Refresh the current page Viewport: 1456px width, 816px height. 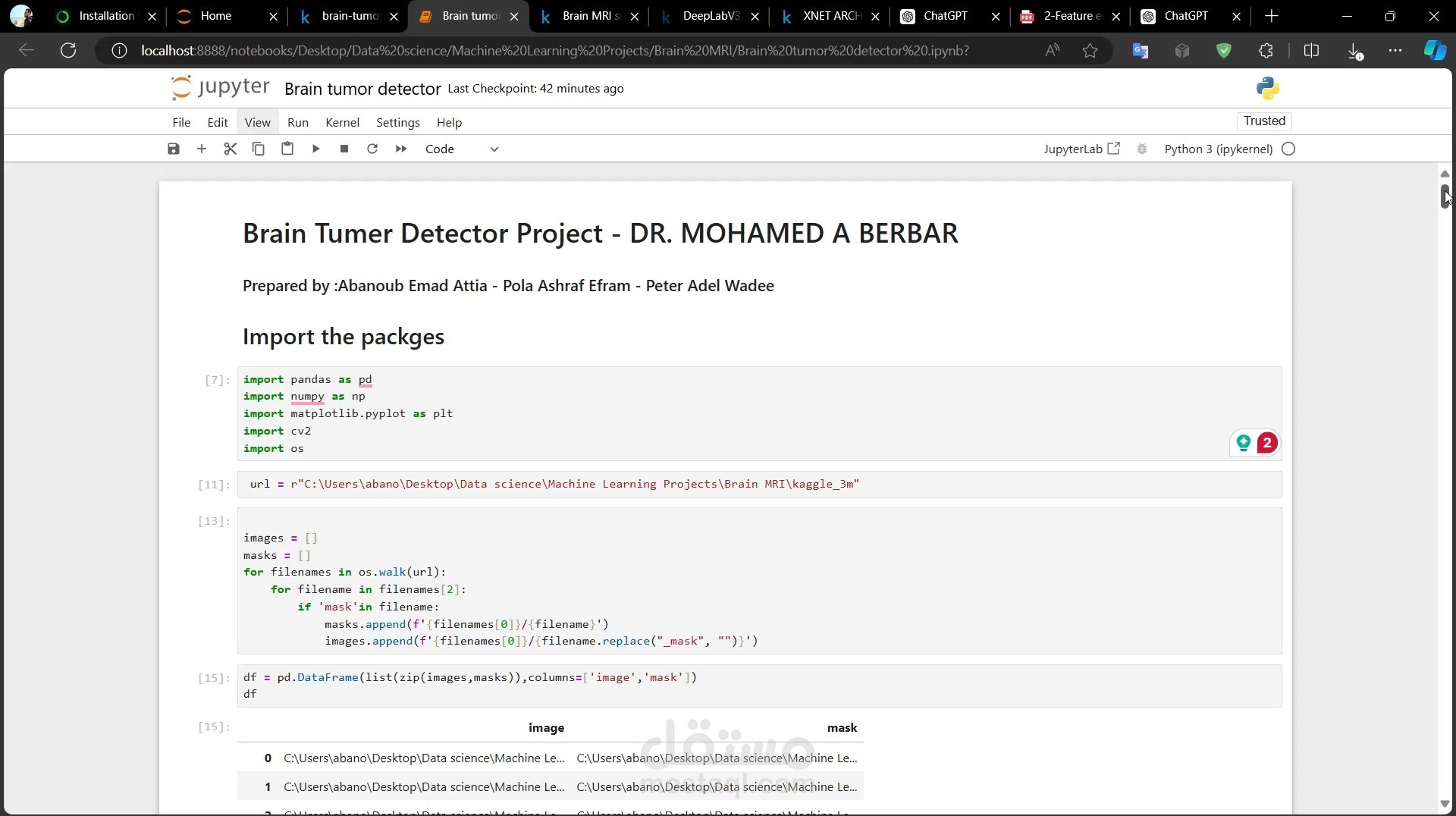tap(68, 50)
